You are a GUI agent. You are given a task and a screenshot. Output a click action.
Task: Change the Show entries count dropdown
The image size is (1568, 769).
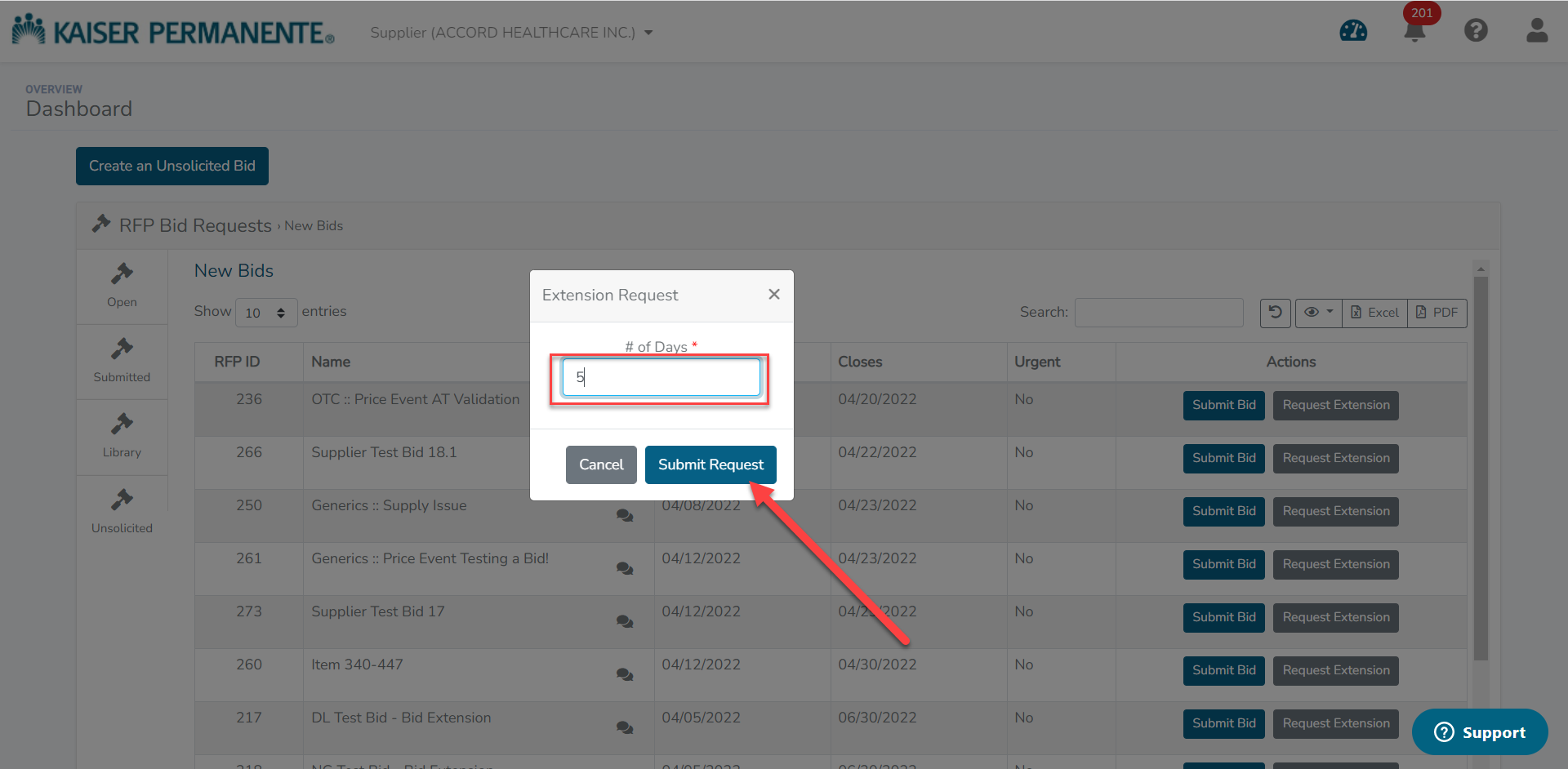click(265, 313)
